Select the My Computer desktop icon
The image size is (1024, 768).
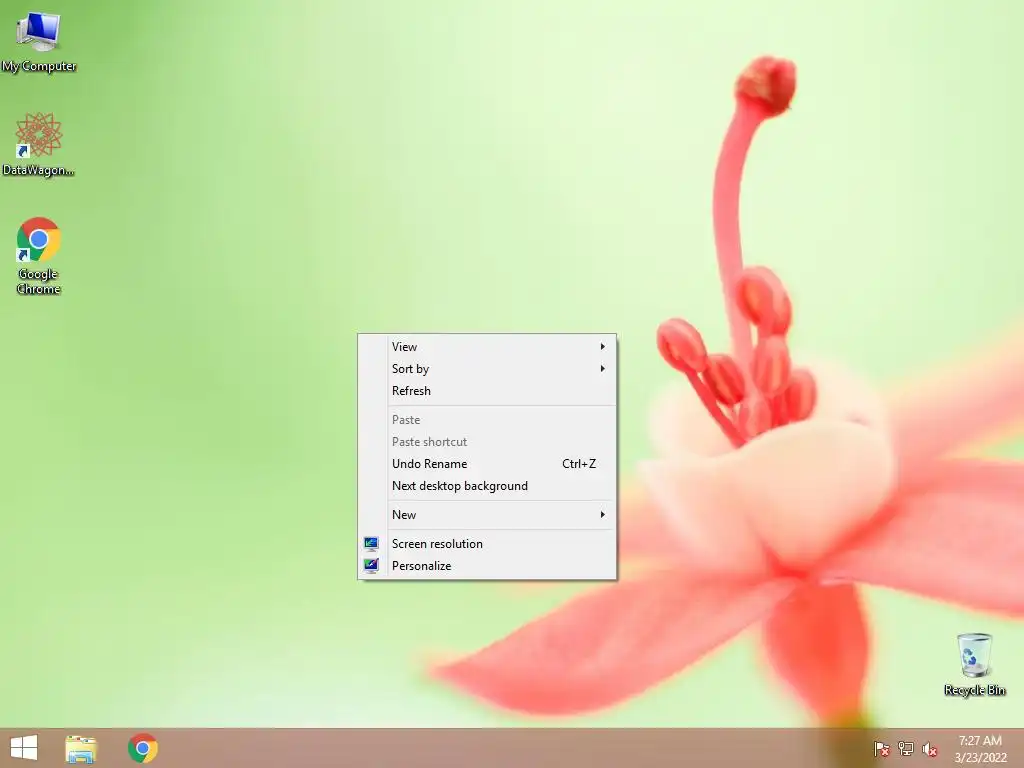[39, 42]
